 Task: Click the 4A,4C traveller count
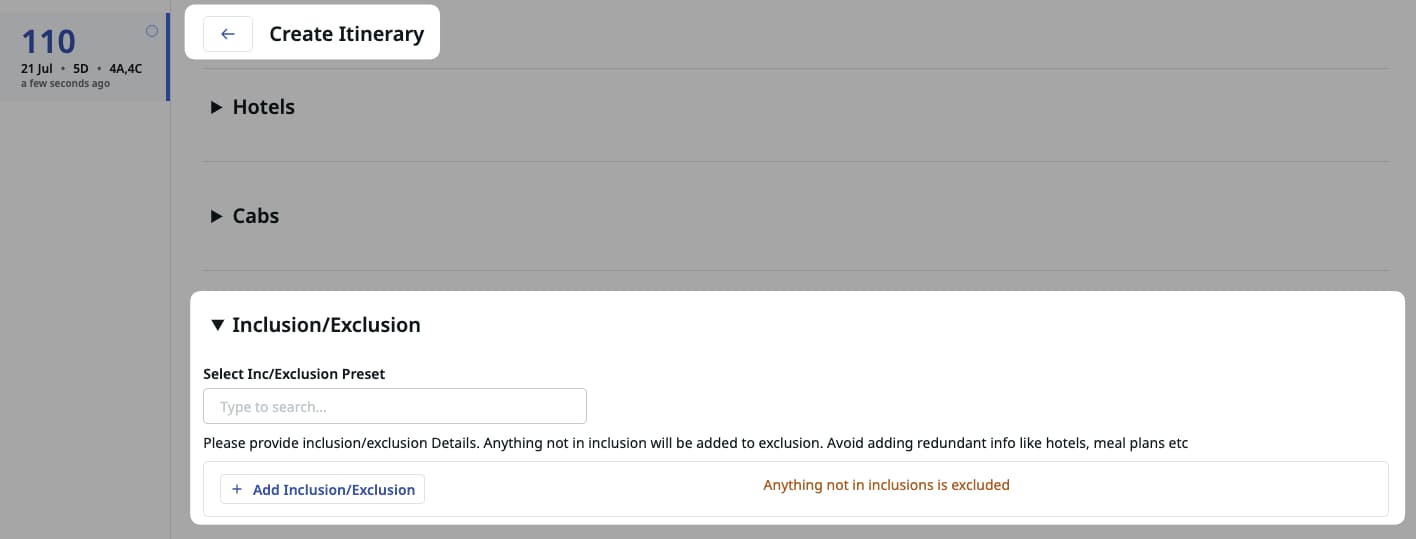pyautogui.click(x=125, y=69)
